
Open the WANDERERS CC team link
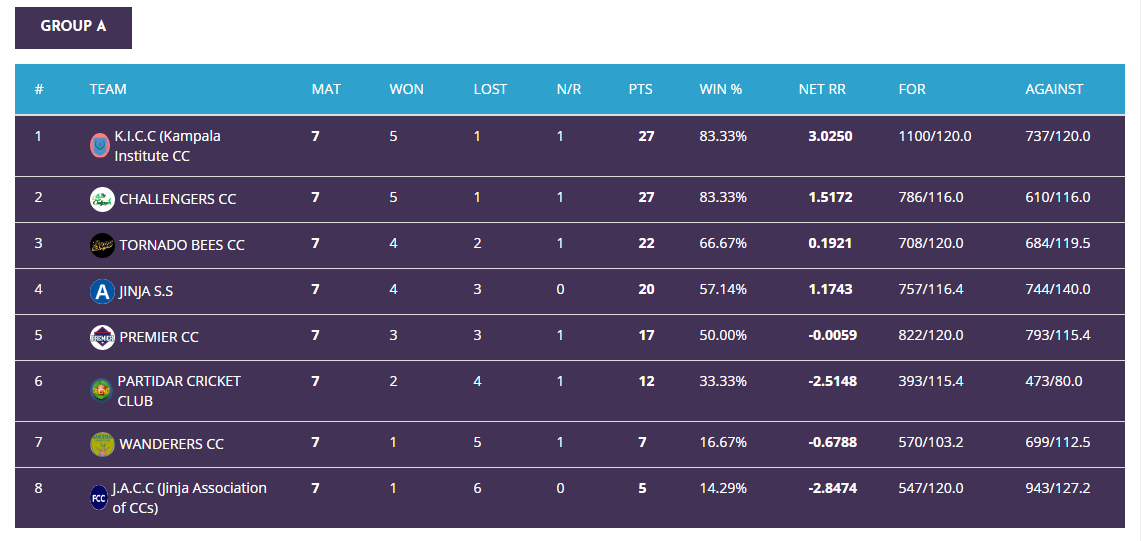[171, 444]
